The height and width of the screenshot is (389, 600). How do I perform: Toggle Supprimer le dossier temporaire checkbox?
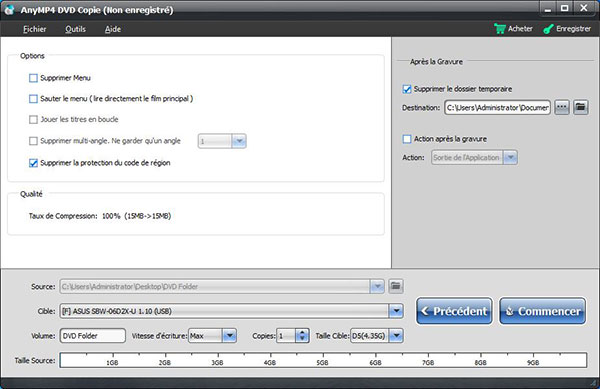pyautogui.click(x=407, y=89)
